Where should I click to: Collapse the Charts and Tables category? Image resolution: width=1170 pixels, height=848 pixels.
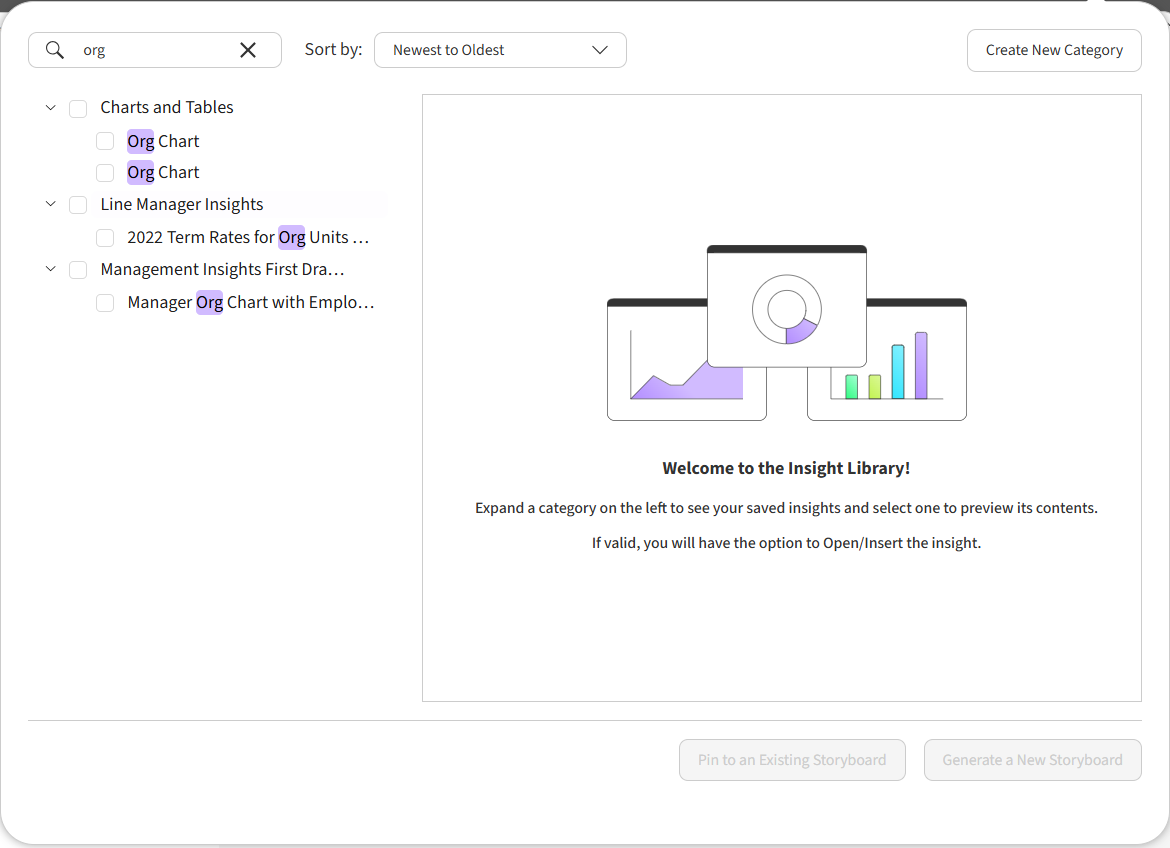pos(50,107)
